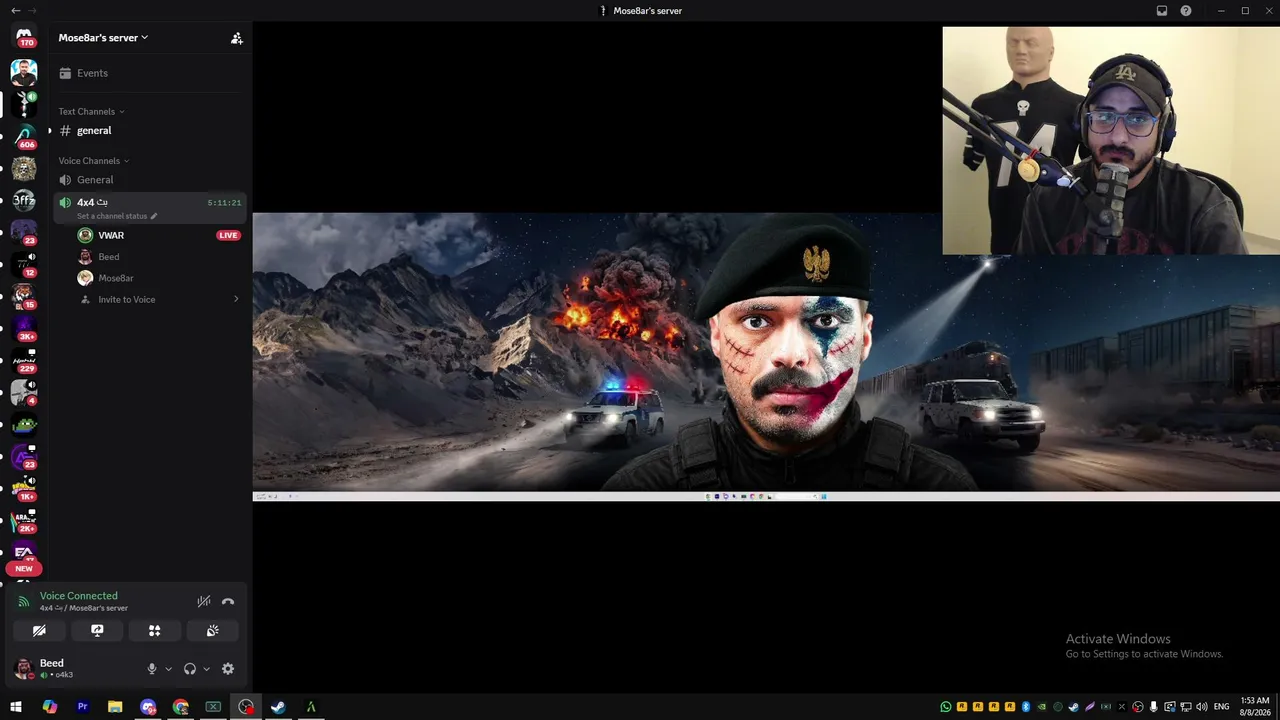Click Invite to Voice
Image resolution: width=1280 pixels, height=720 pixels.
[x=160, y=299]
